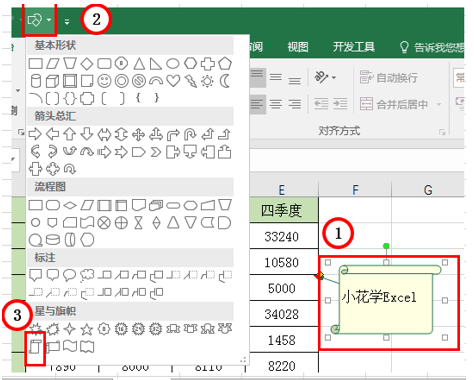
Task: Select the cube shape
Action: tap(52, 81)
